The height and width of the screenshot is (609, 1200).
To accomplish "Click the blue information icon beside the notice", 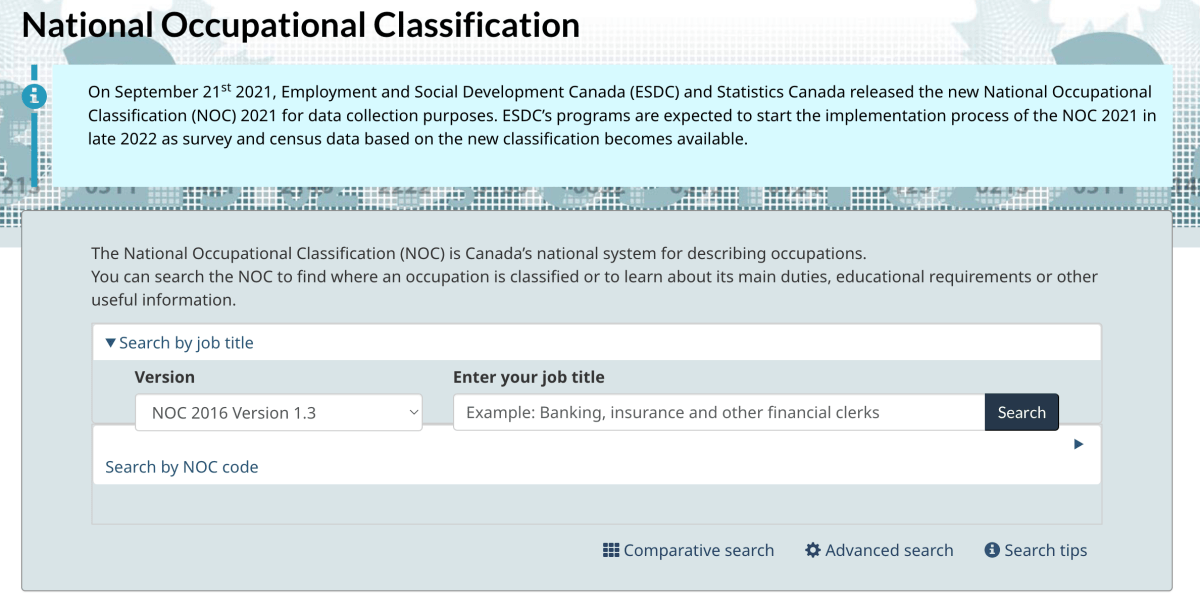I will point(36,96).
